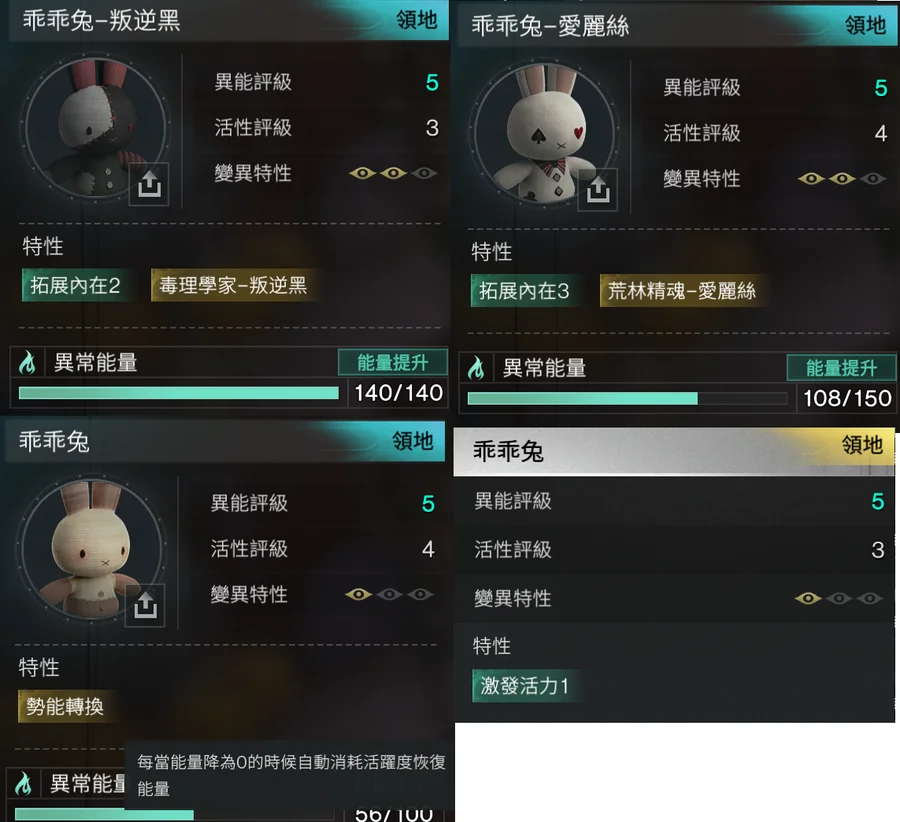Click 領地 label on 叛逆黑 header
Viewport: 900px width, 822px height.
pos(417,20)
